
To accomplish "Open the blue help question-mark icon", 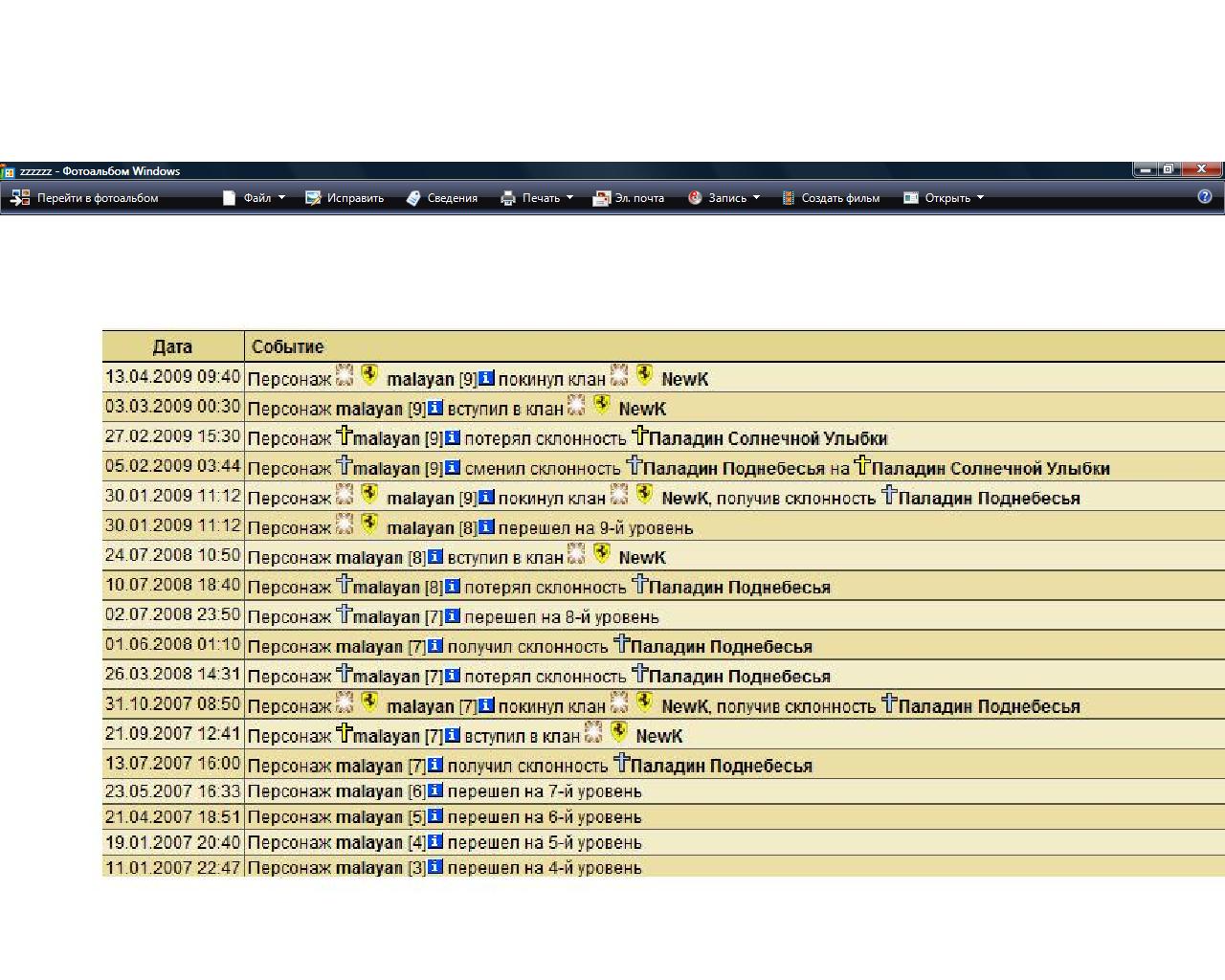I will (x=1205, y=196).
